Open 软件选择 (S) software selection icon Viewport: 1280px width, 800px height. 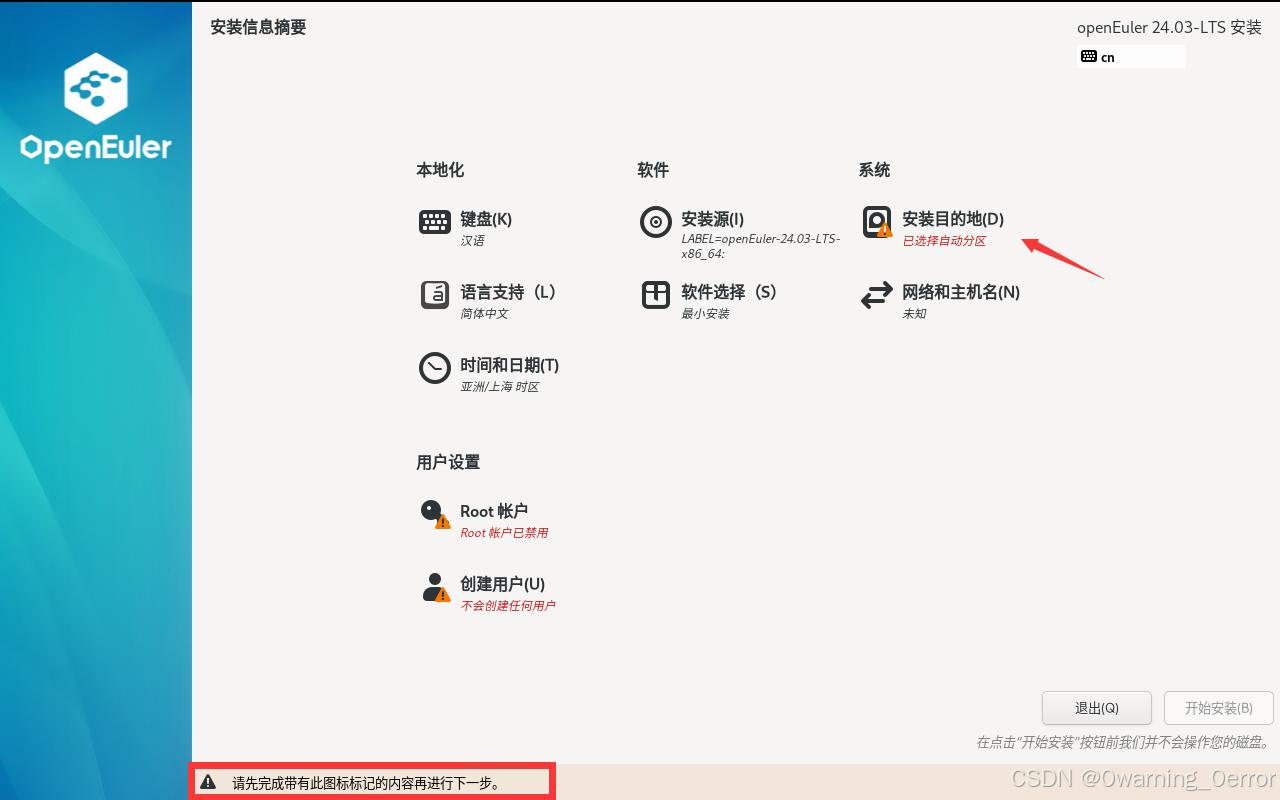click(655, 294)
